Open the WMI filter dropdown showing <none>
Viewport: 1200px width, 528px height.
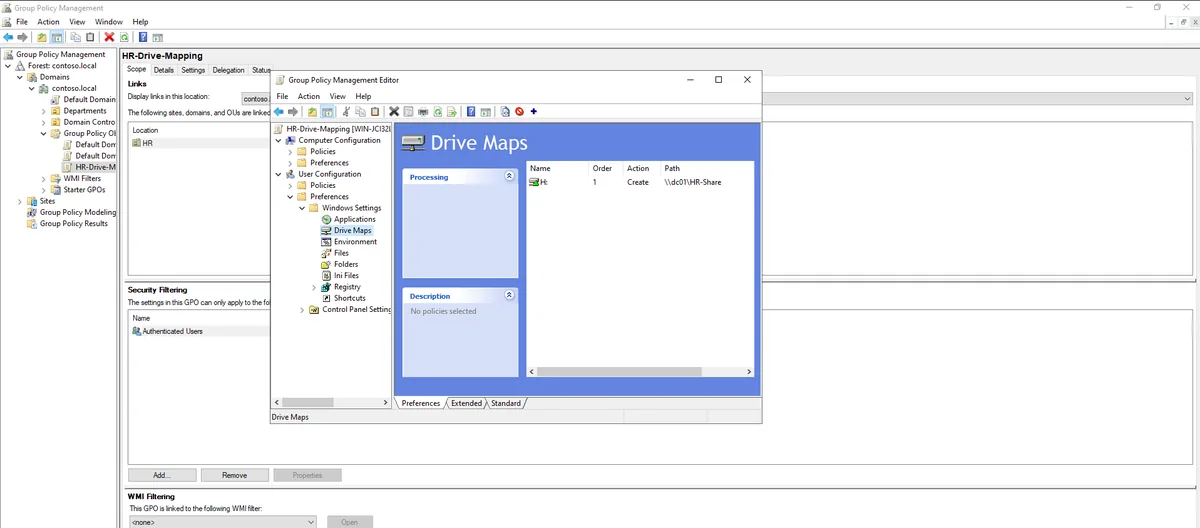[x=223, y=521]
